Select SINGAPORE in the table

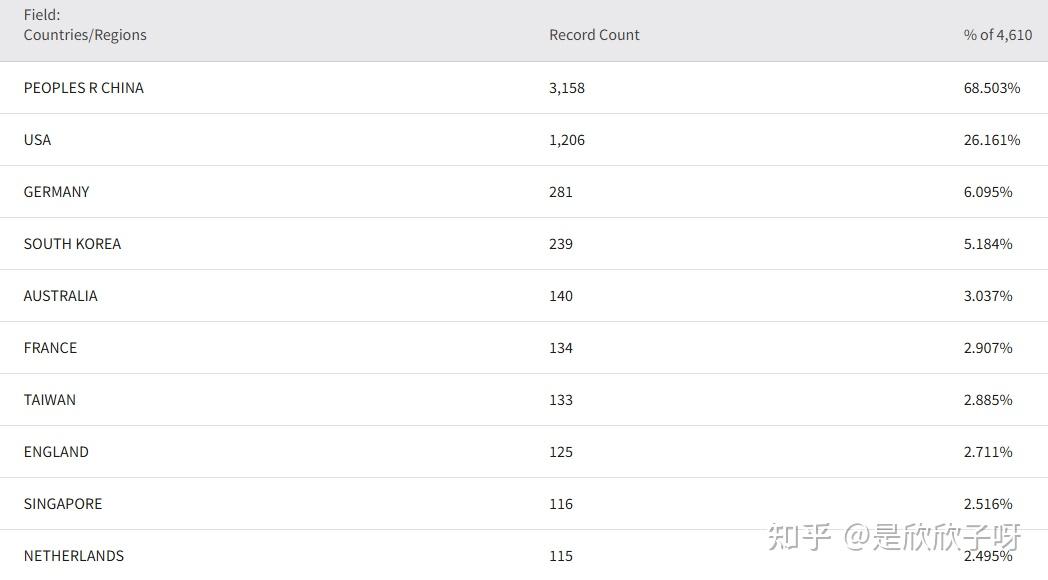pos(63,504)
